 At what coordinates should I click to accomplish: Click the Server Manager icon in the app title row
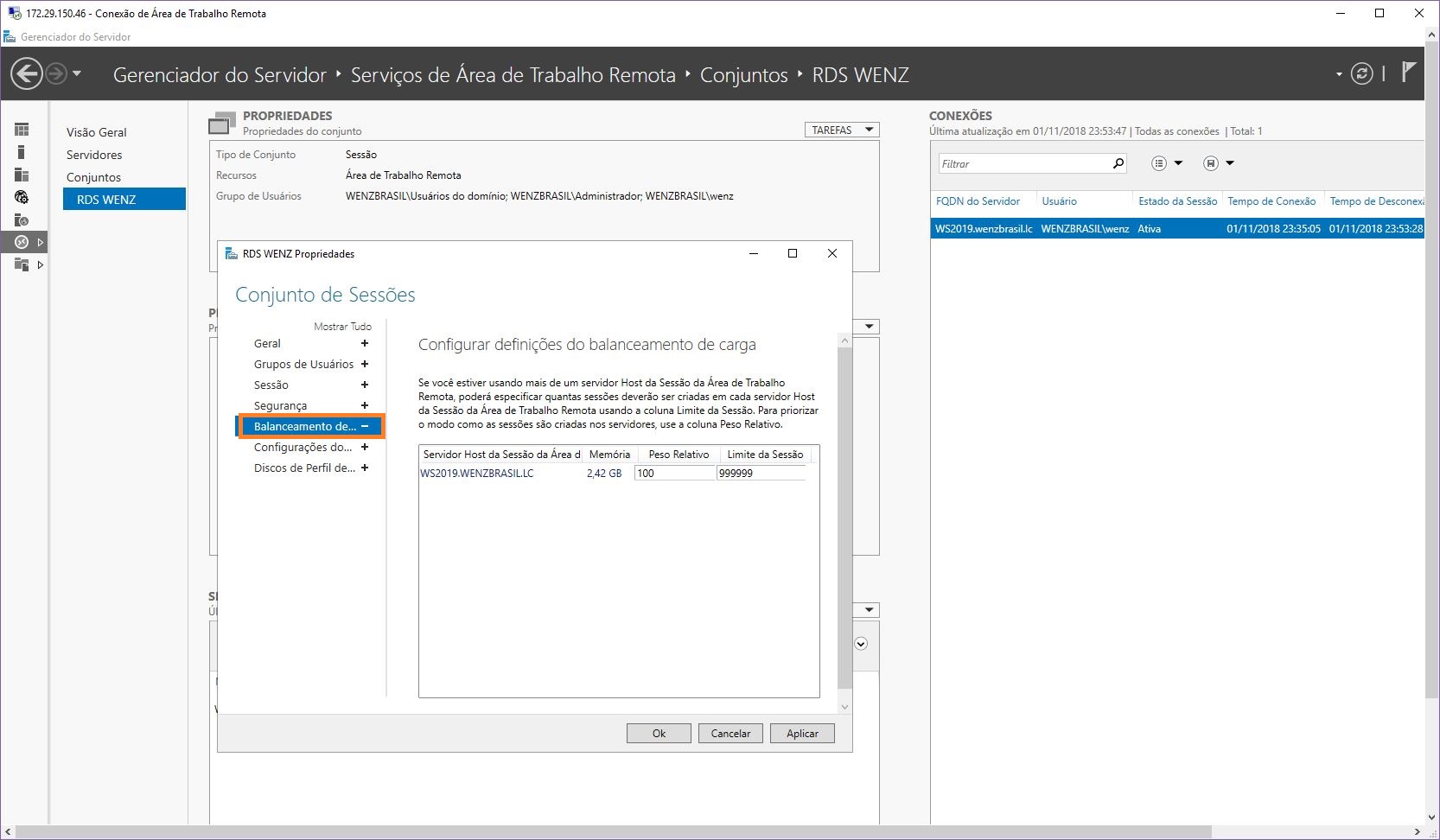(x=10, y=37)
